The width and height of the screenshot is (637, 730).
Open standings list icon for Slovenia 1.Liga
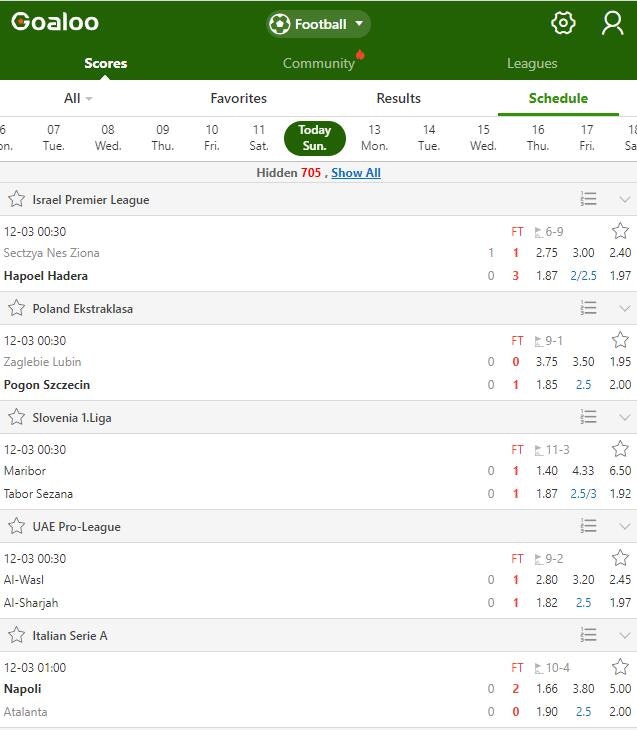588,417
